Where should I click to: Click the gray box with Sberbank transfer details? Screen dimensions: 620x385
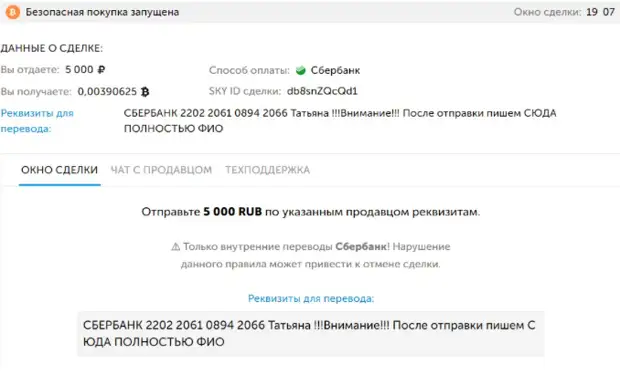(311, 334)
